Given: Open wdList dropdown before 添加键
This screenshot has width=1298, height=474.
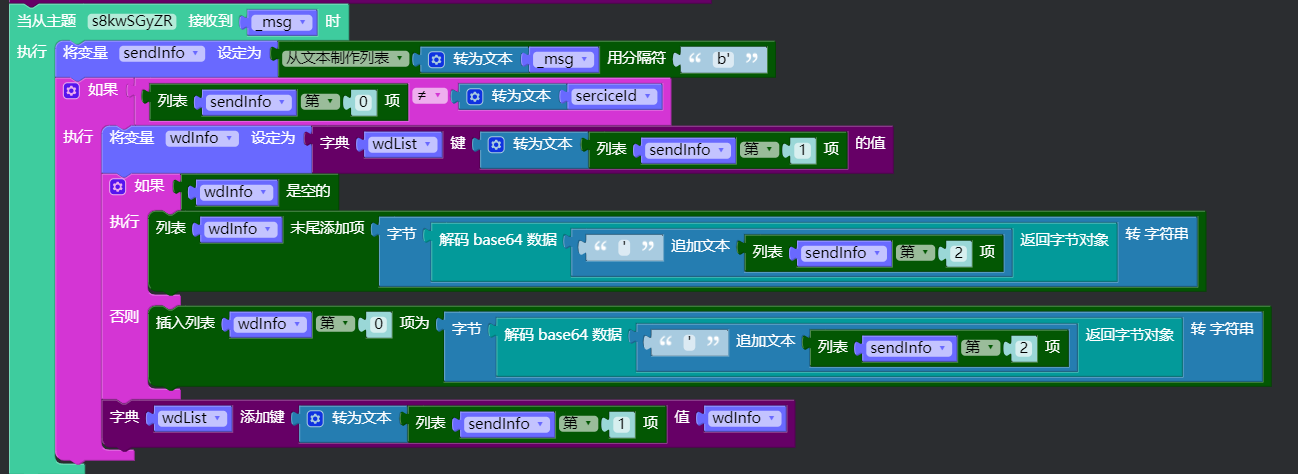Looking at the screenshot, I should click(195, 418).
